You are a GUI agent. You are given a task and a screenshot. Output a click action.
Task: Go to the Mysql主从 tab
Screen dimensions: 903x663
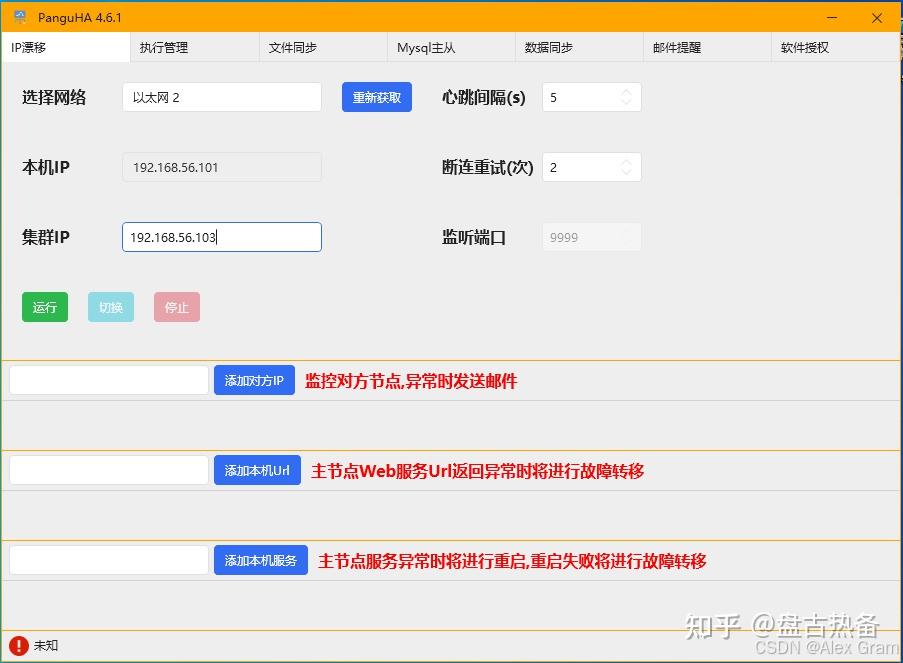coord(426,47)
